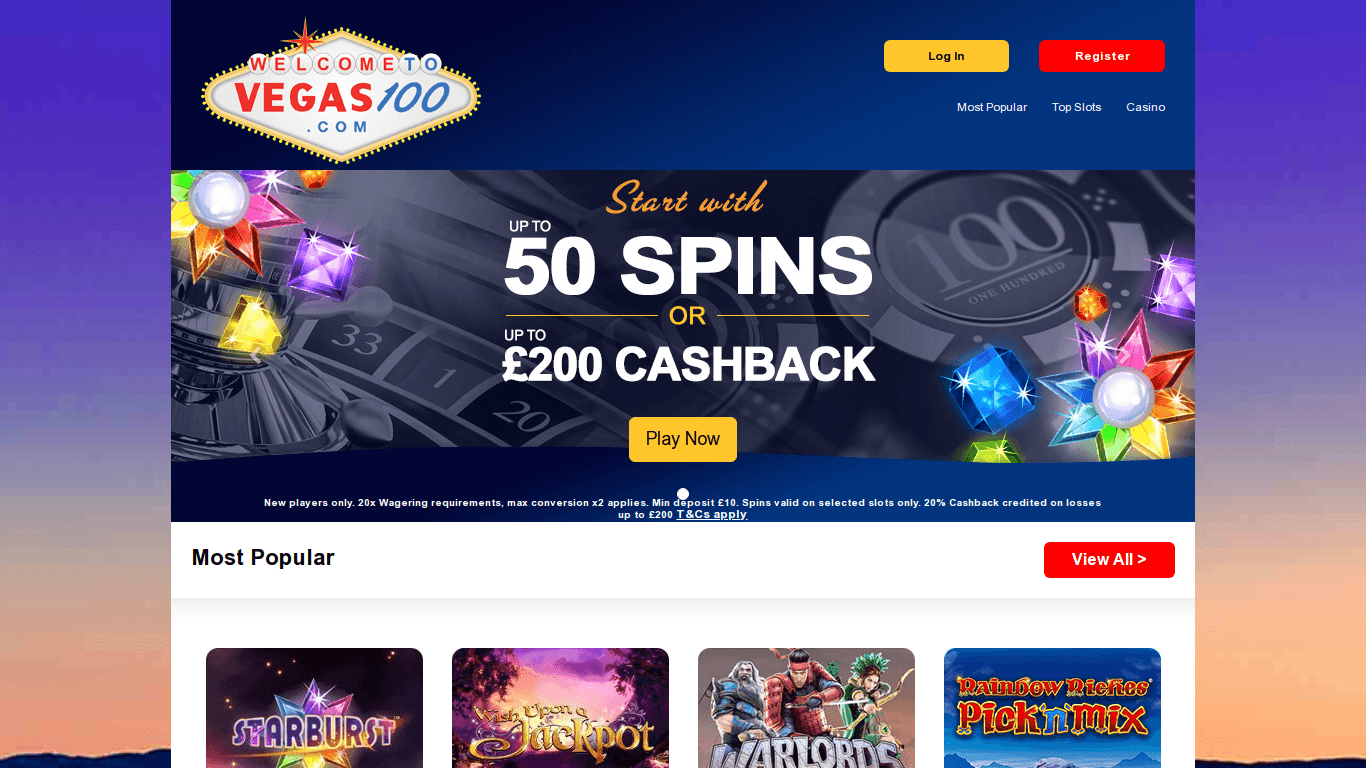The height and width of the screenshot is (768, 1366).
Task: Click the 50 SPINS banner headline
Action: click(688, 268)
